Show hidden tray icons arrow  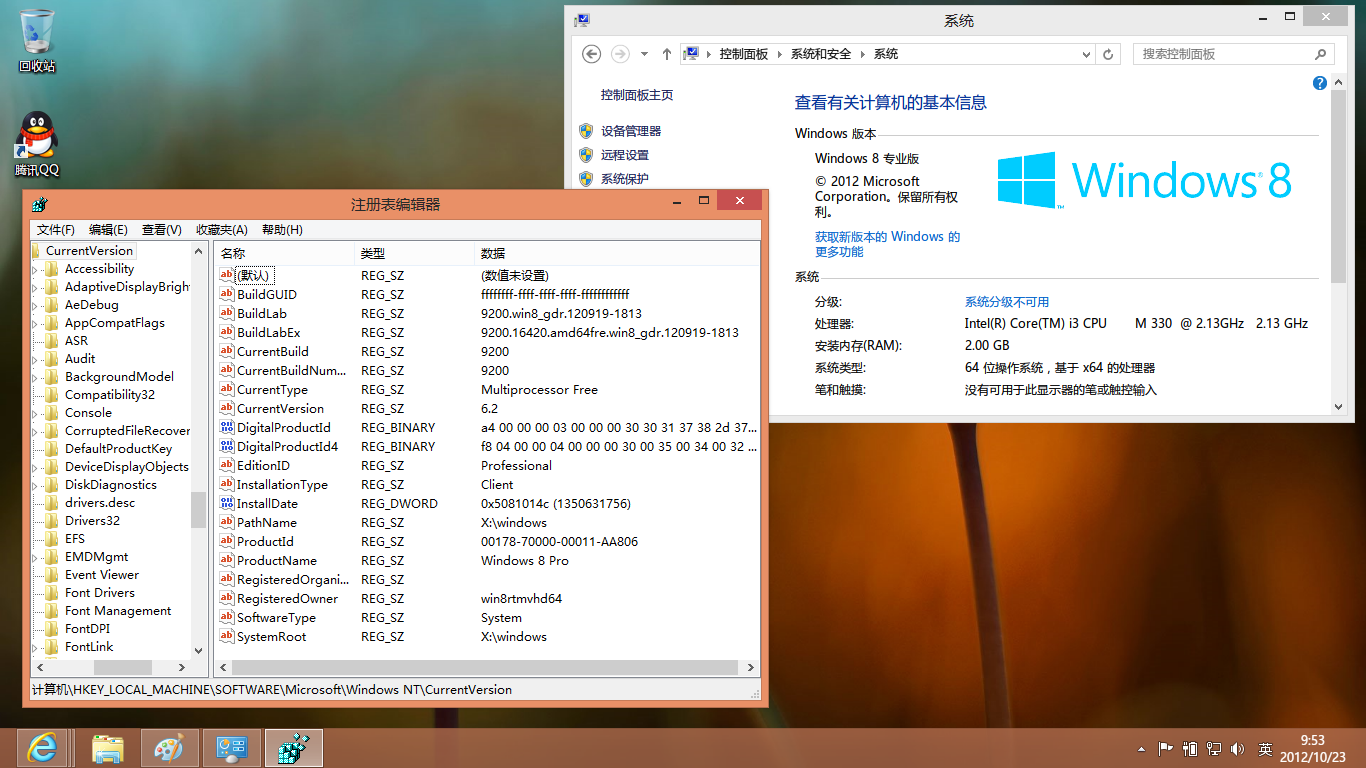click(1141, 748)
